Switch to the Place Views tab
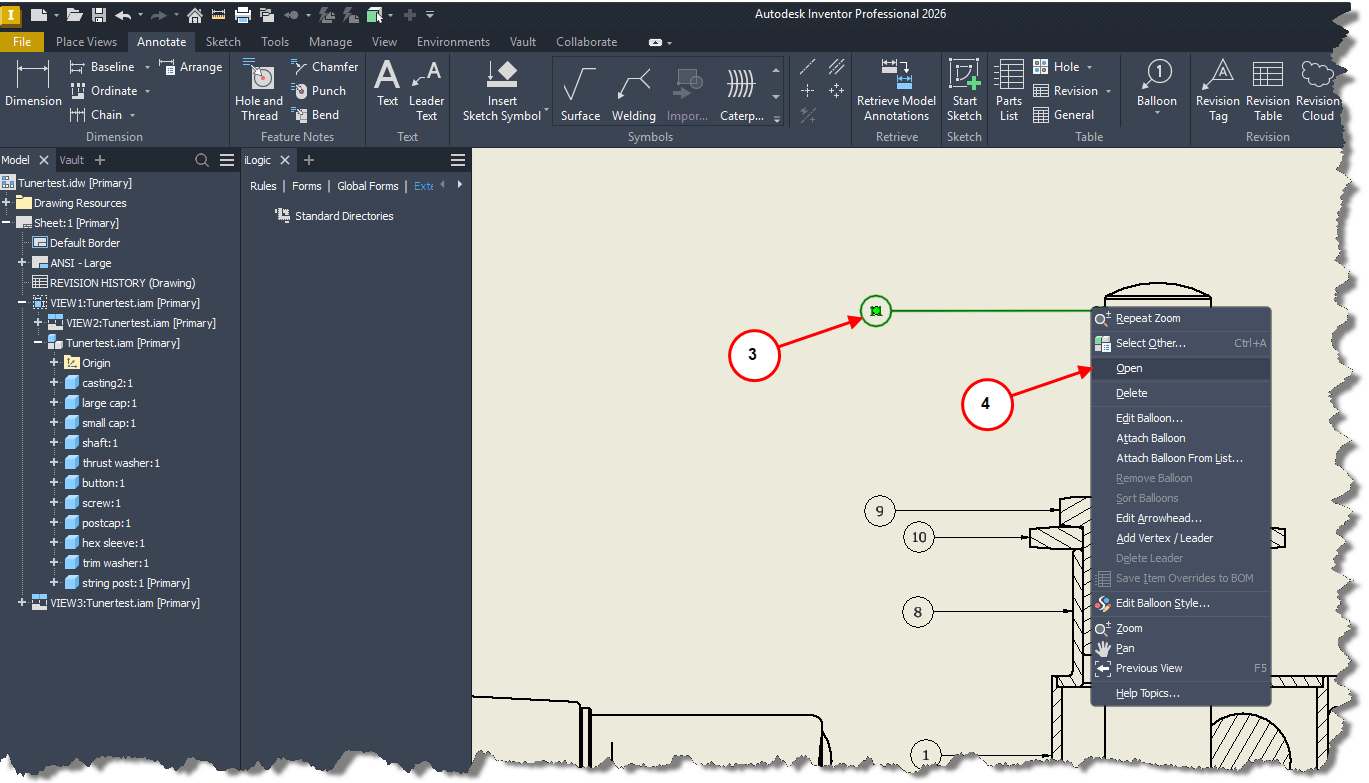Screen dimensions: 1369x783 click(x=86, y=42)
